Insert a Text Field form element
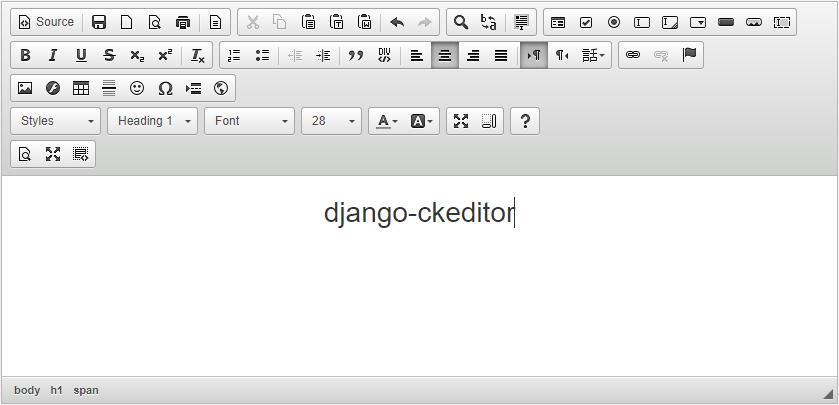This screenshot has height=405, width=839. 642,22
